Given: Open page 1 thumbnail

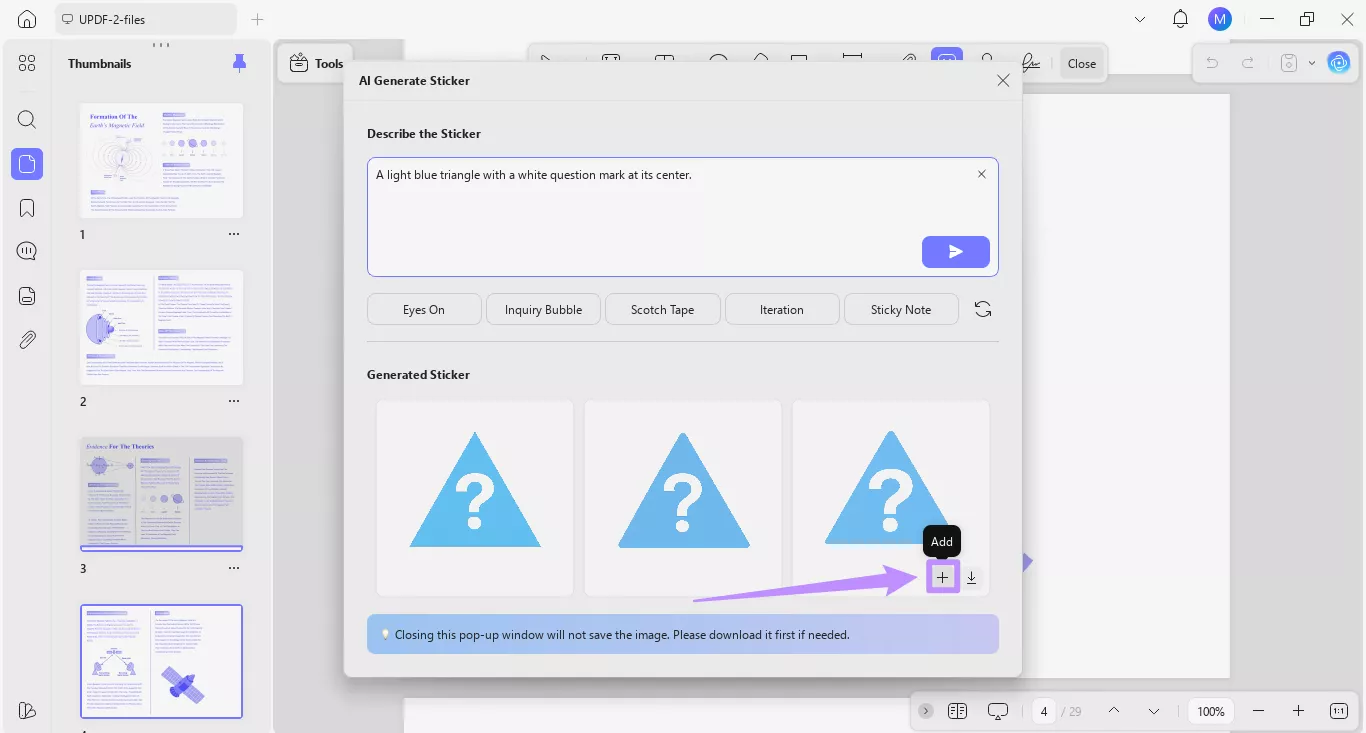Looking at the screenshot, I should pos(161,161).
